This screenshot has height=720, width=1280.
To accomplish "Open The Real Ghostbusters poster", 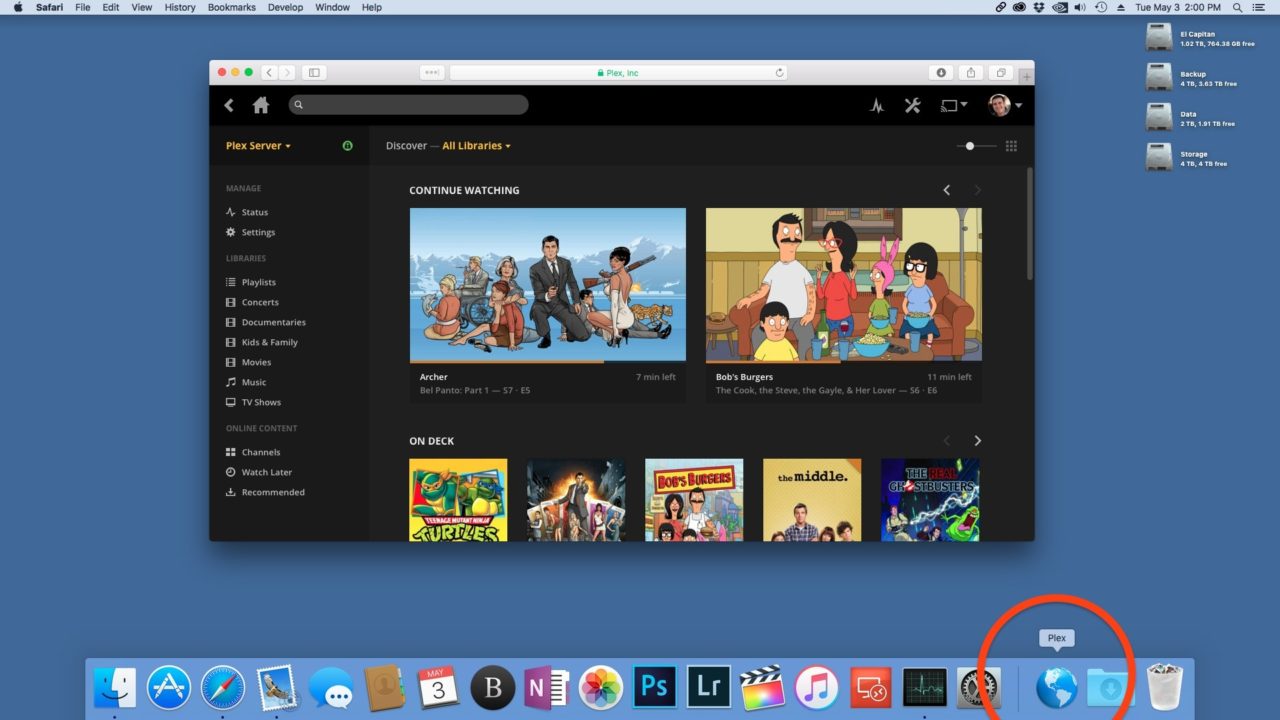I will point(930,500).
